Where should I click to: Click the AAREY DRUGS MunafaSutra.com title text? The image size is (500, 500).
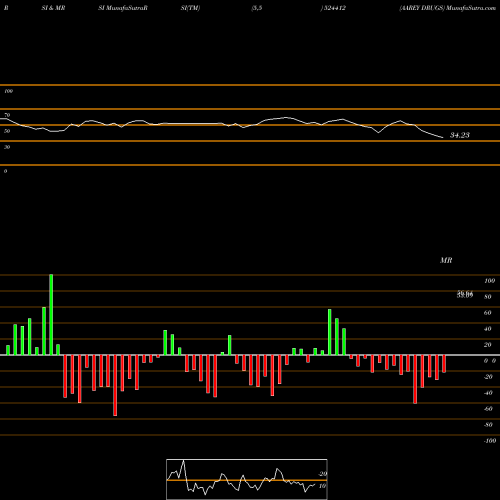(448, 8)
